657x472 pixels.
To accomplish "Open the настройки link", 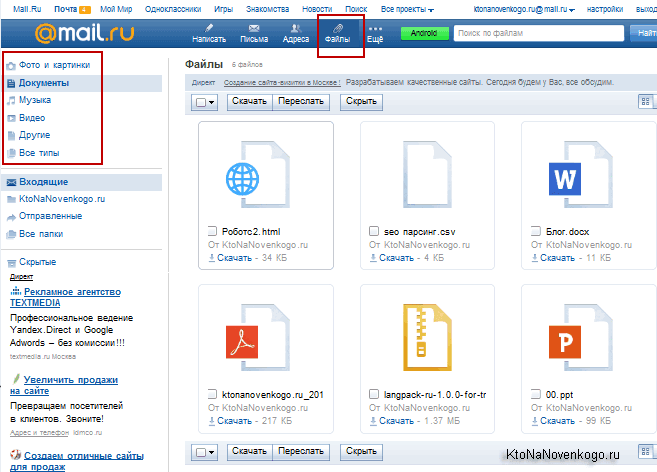I will [605, 9].
